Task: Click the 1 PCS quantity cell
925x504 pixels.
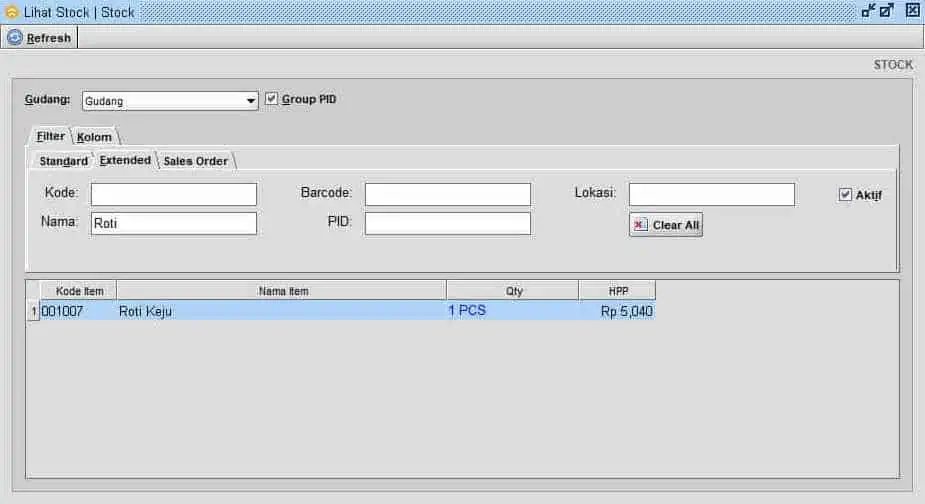Action: (513, 311)
